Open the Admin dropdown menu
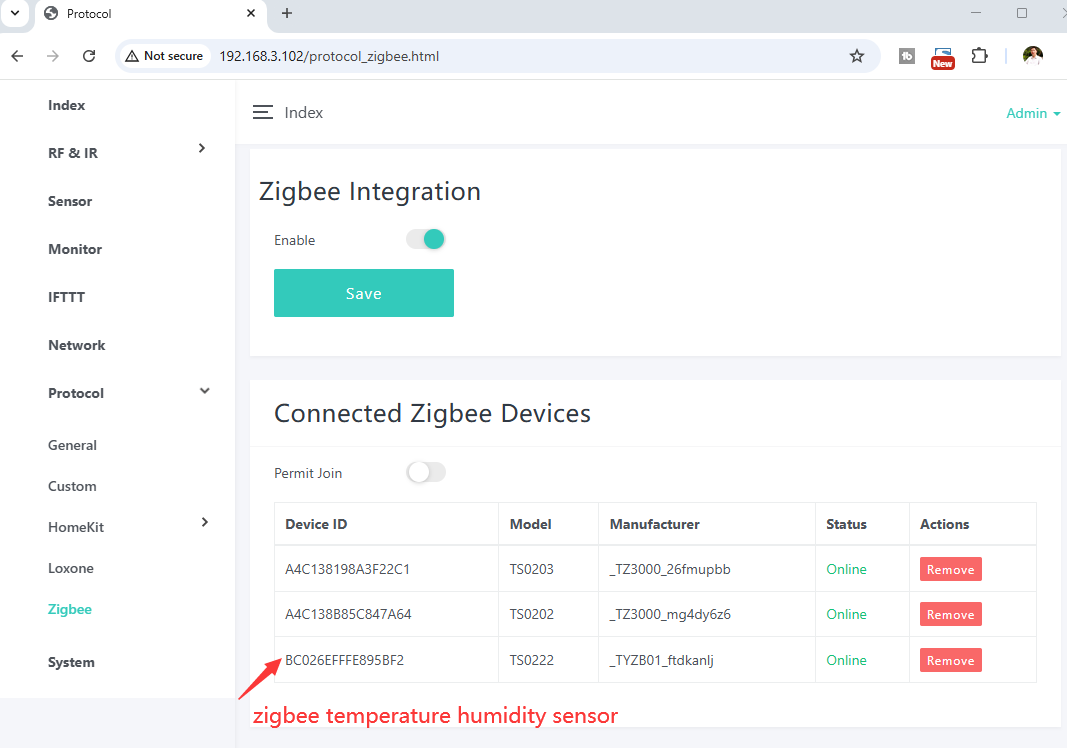Viewport: 1067px width, 748px height. point(1033,113)
